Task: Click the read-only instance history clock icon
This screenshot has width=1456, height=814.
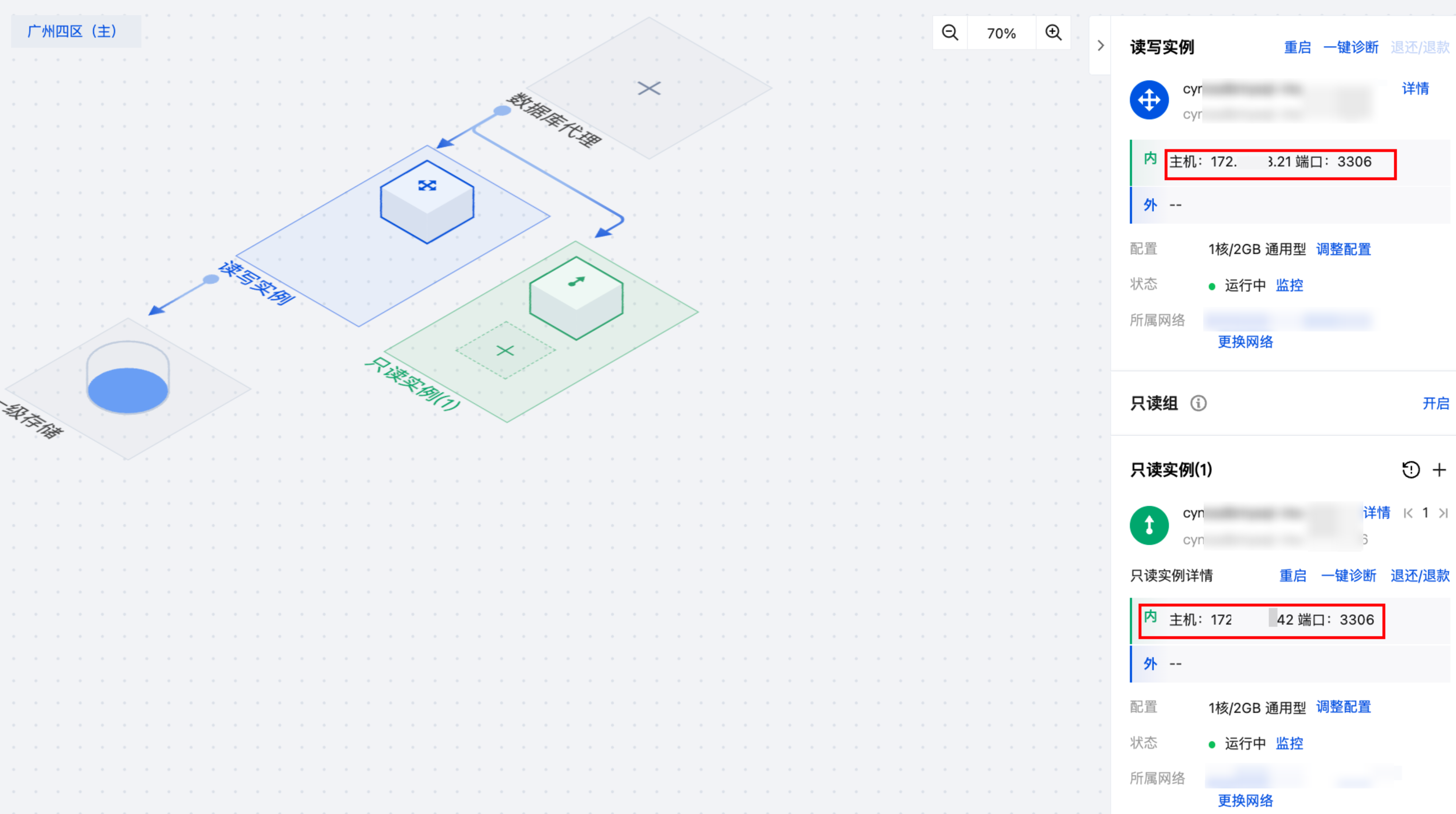Action: pos(1411,470)
